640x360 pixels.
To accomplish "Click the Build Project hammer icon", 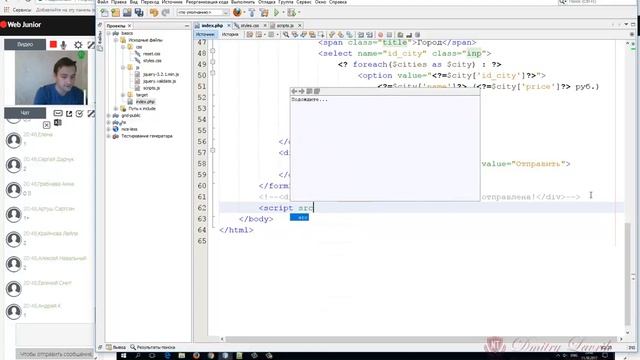I will 252,13.
